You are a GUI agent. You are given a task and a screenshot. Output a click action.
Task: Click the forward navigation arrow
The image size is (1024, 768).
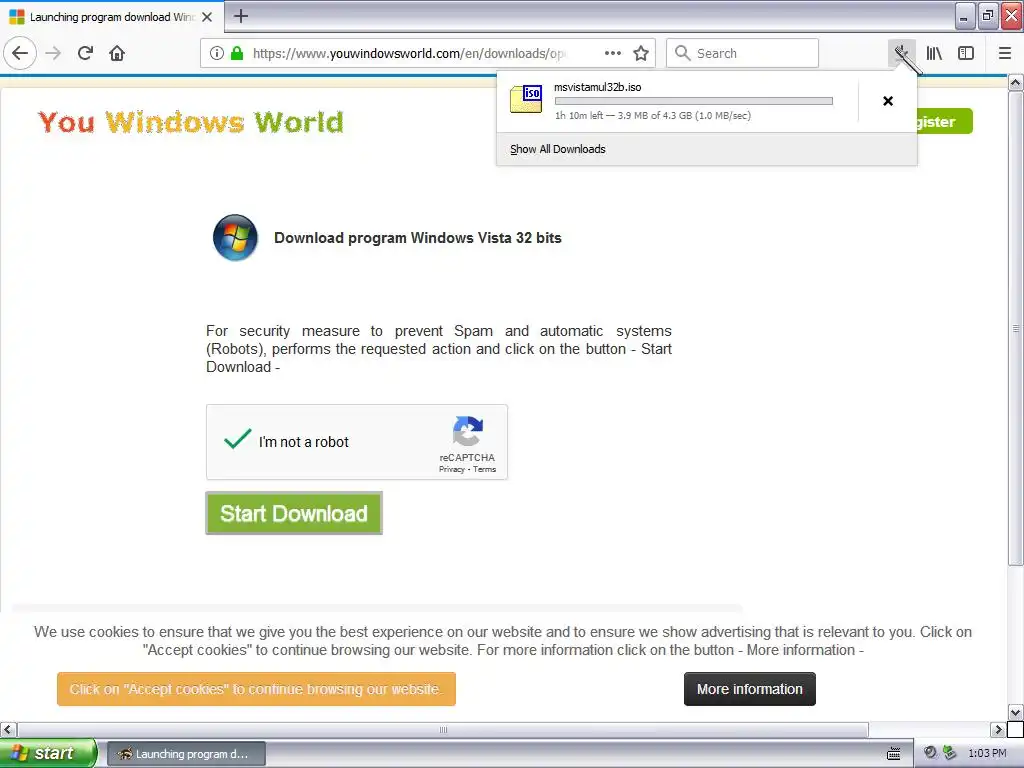pyautogui.click(x=54, y=53)
